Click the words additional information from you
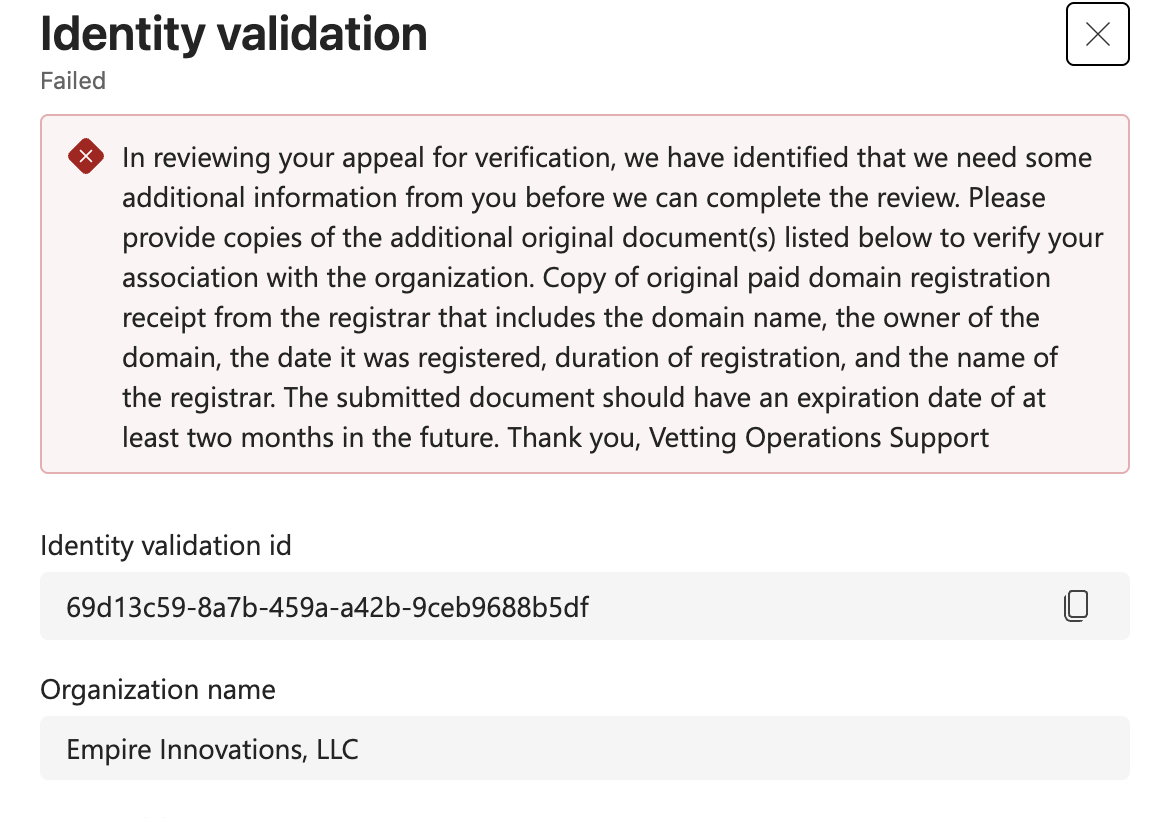Screen dimensions: 1154x818 293,198
